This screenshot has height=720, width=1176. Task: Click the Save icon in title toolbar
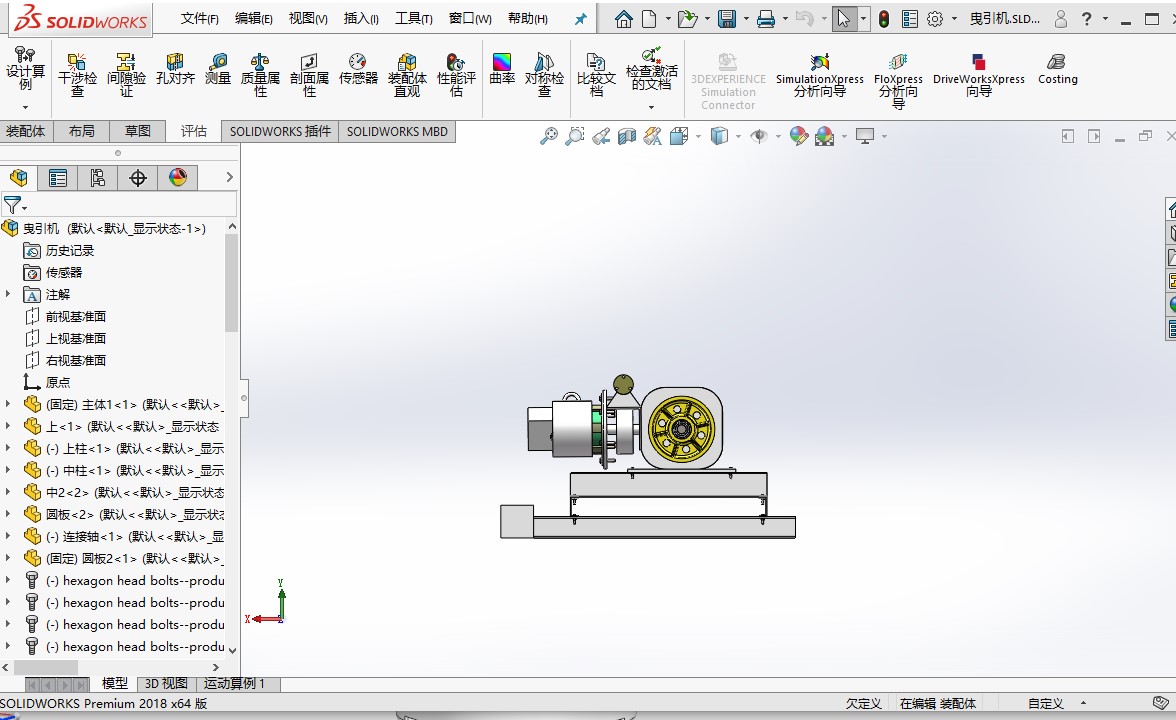pyautogui.click(x=727, y=19)
